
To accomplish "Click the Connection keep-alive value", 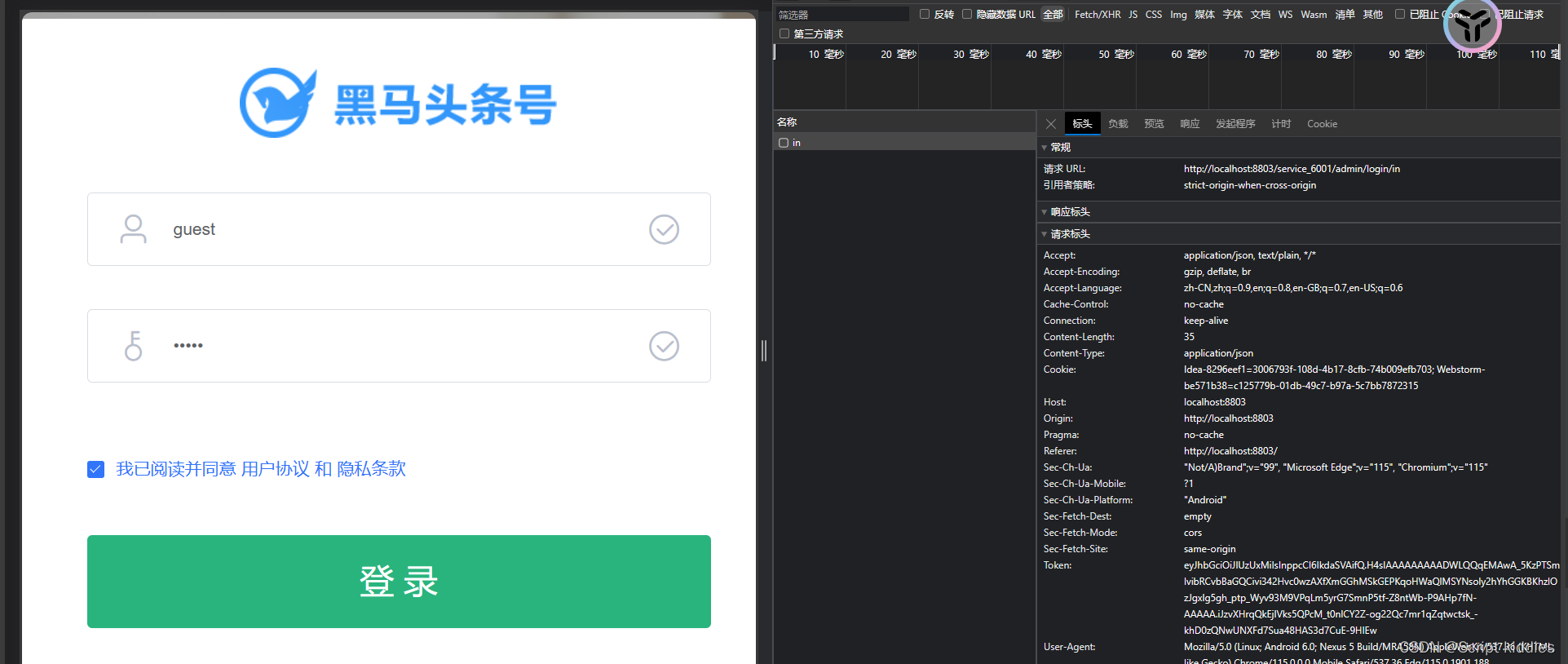I will coord(1206,321).
